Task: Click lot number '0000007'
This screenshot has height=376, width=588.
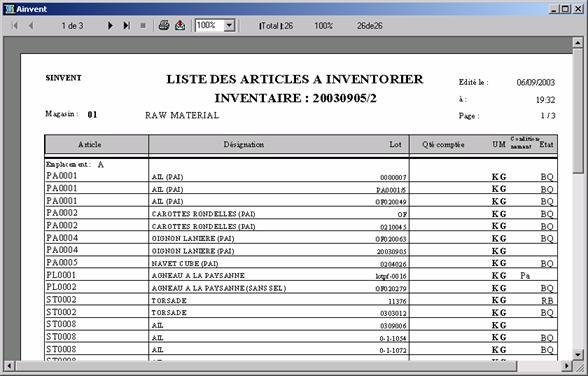Action: pos(393,177)
